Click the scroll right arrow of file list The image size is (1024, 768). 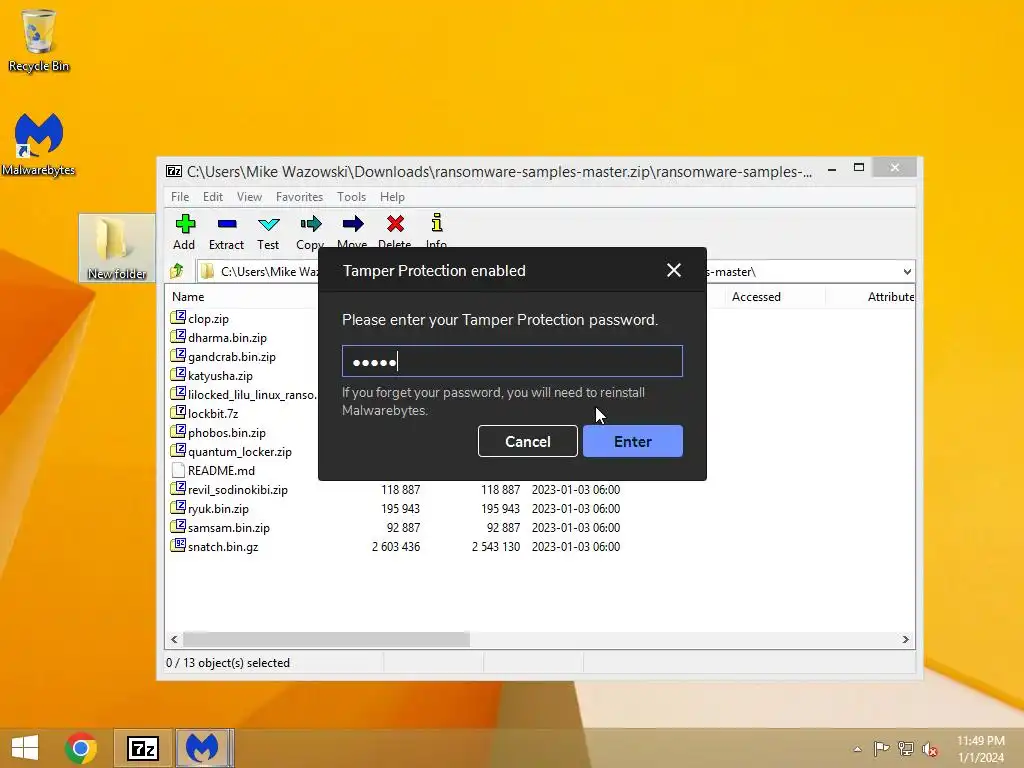click(906, 639)
